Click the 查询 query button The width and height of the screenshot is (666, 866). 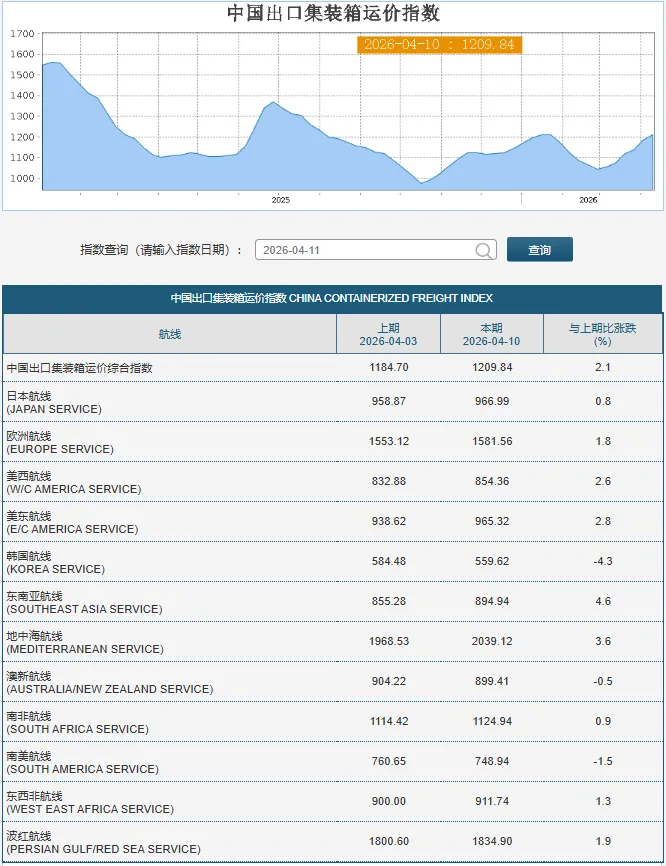pyautogui.click(x=539, y=250)
